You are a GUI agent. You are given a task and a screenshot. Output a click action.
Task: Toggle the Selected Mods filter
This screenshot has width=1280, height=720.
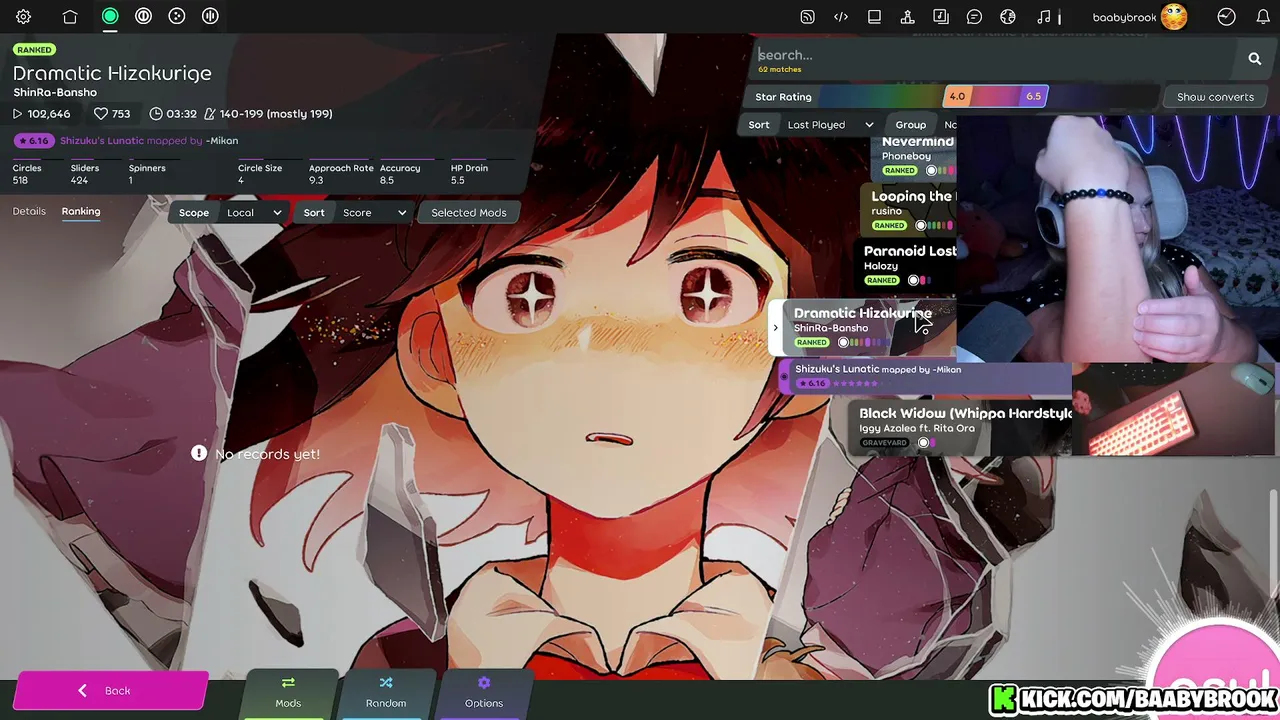pyautogui.click(x=469, y=213)
